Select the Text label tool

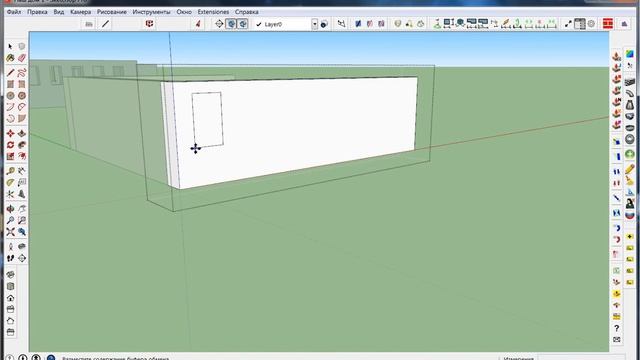[22, 182]
